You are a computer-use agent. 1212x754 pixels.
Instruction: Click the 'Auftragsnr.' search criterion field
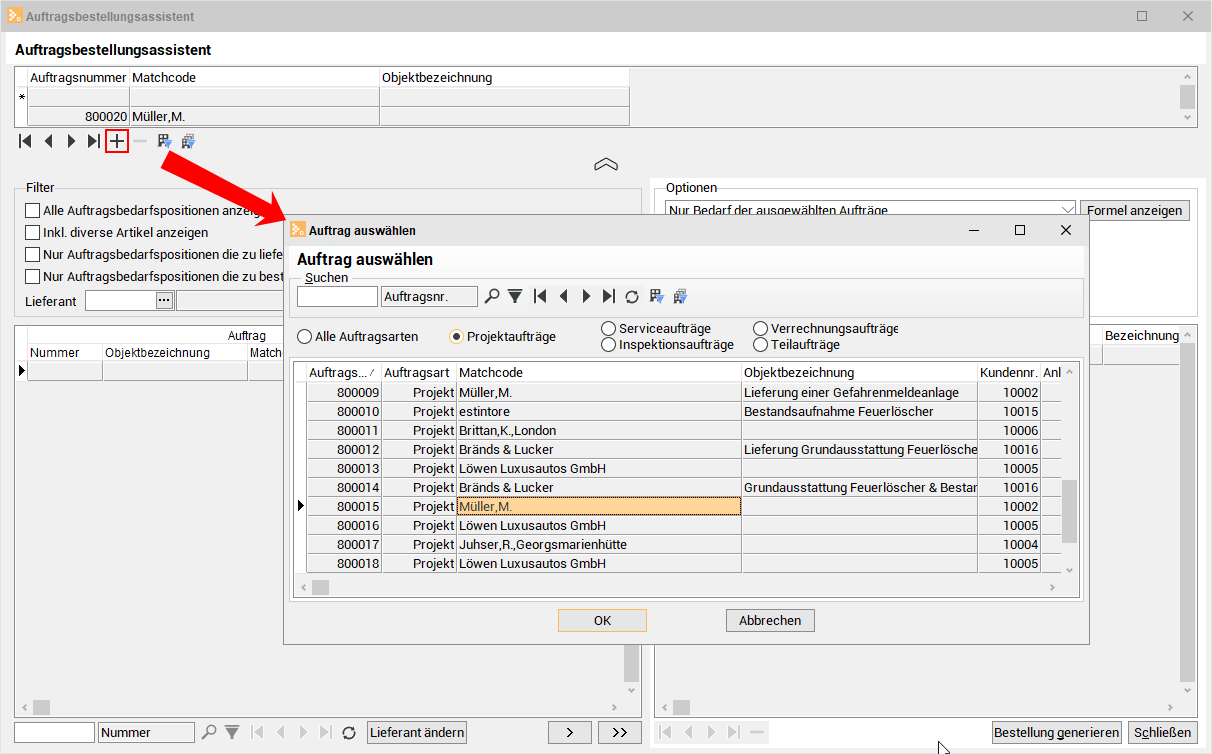(x=430, y=296)
